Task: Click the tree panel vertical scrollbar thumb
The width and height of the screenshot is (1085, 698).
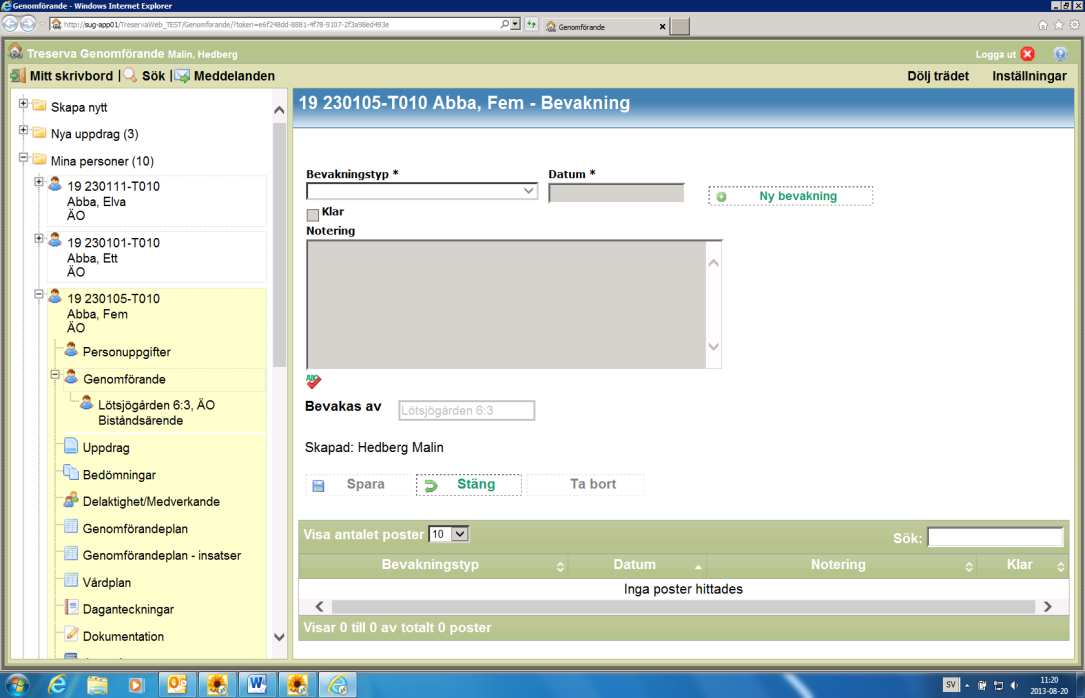Action: 279,245
